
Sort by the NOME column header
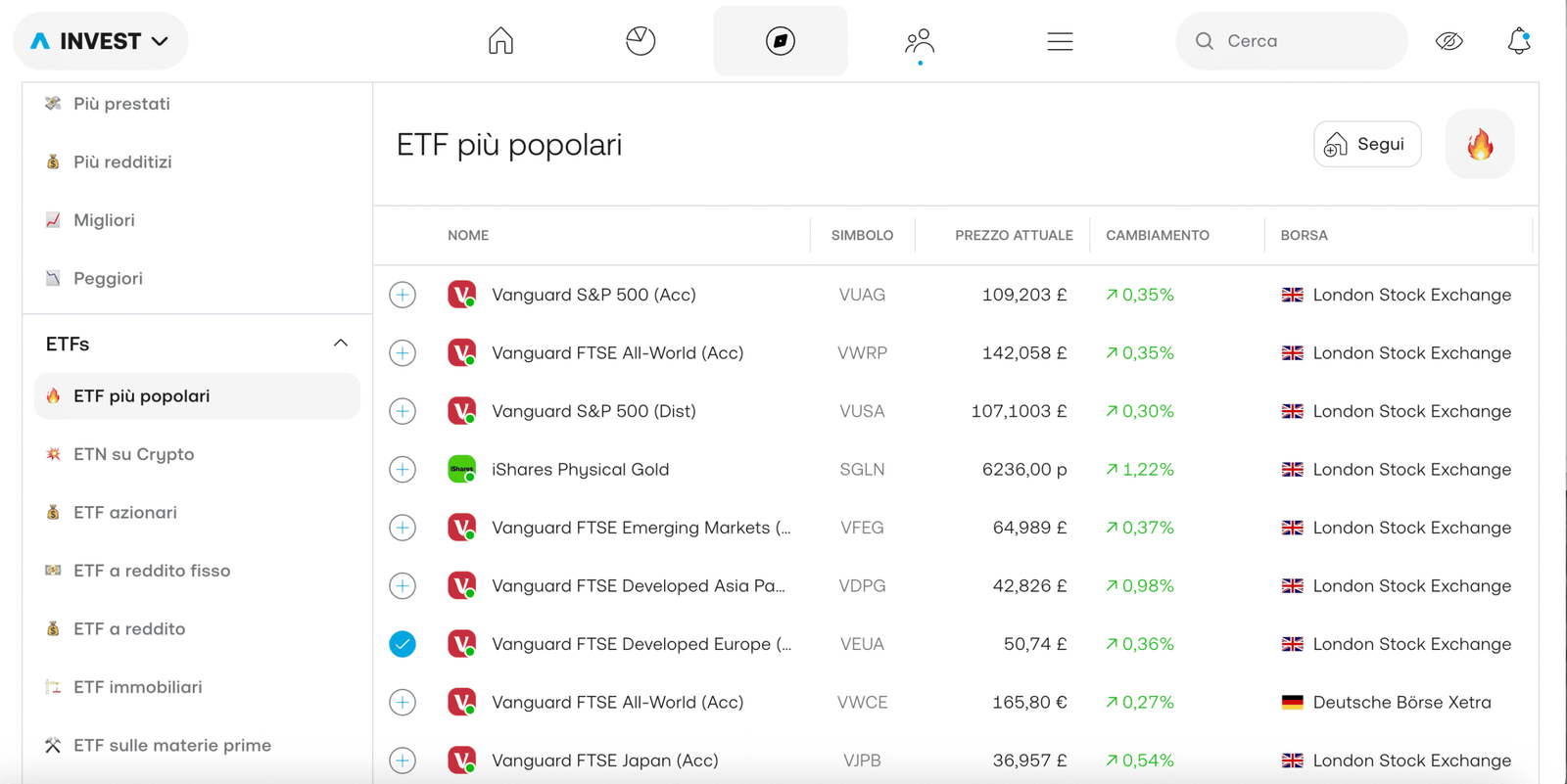pos(468,236)
